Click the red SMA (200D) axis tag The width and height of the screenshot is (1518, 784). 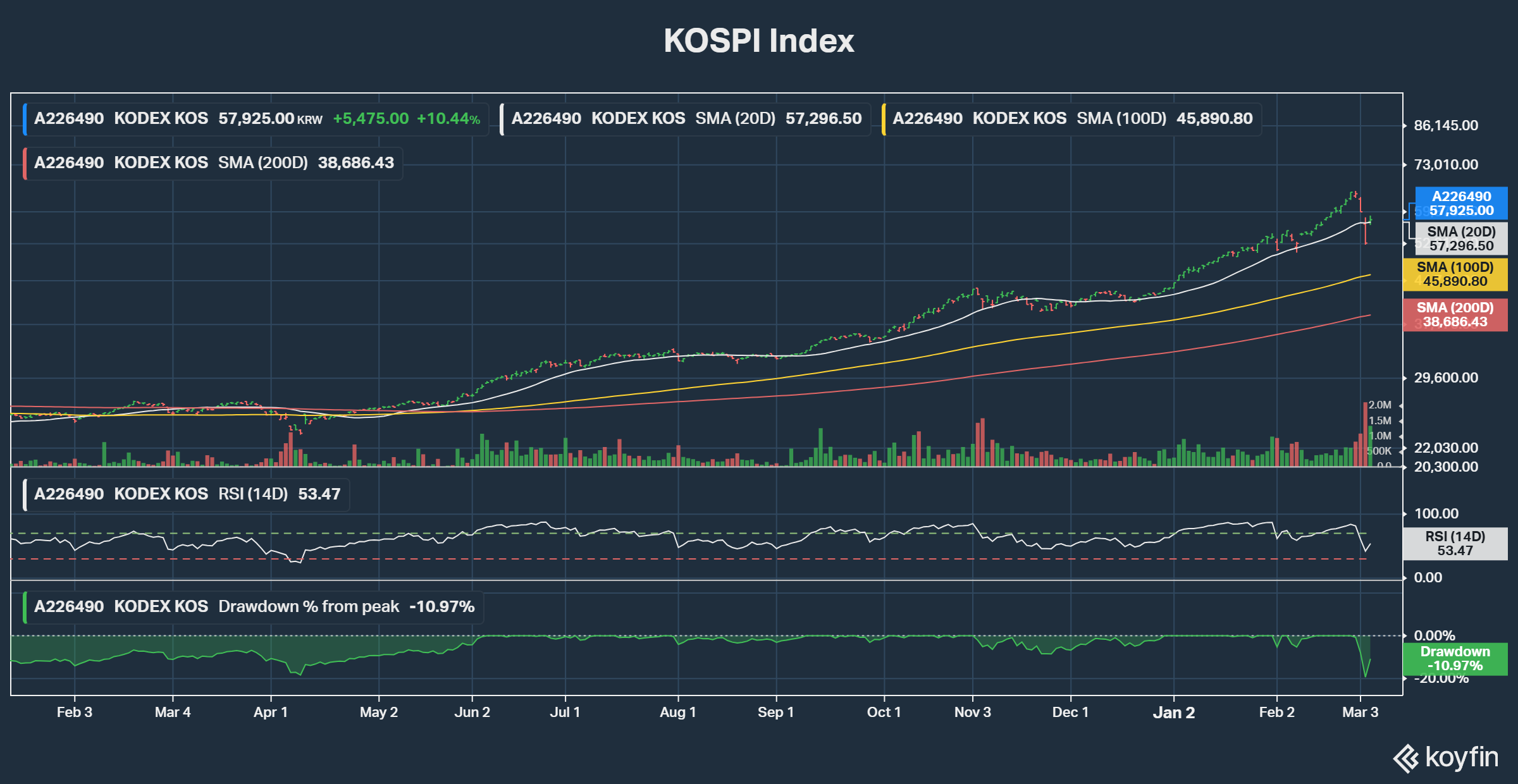coord(1455,315)
